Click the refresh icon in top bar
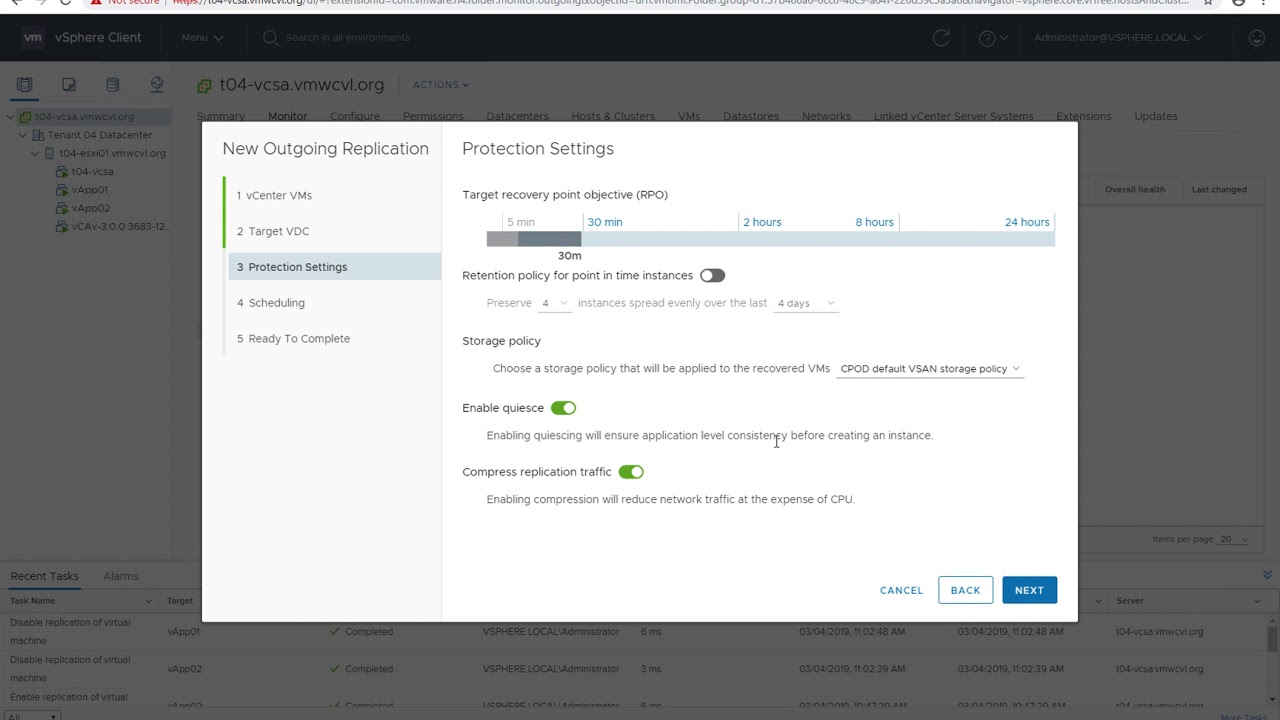This screenshot has width=1280, height=720. tap(941, 38)
